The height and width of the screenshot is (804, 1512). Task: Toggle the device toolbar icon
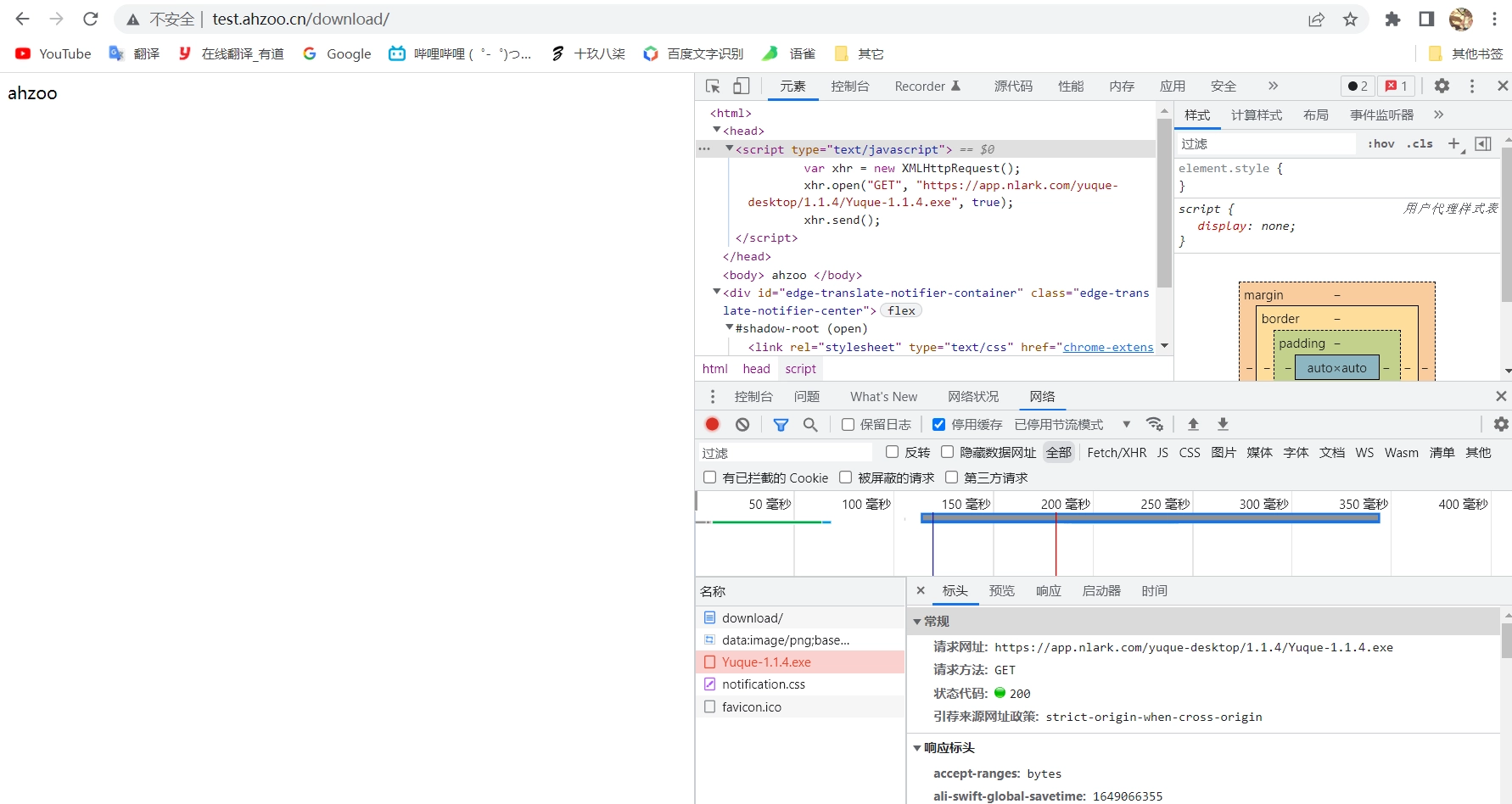pos(742,87)
